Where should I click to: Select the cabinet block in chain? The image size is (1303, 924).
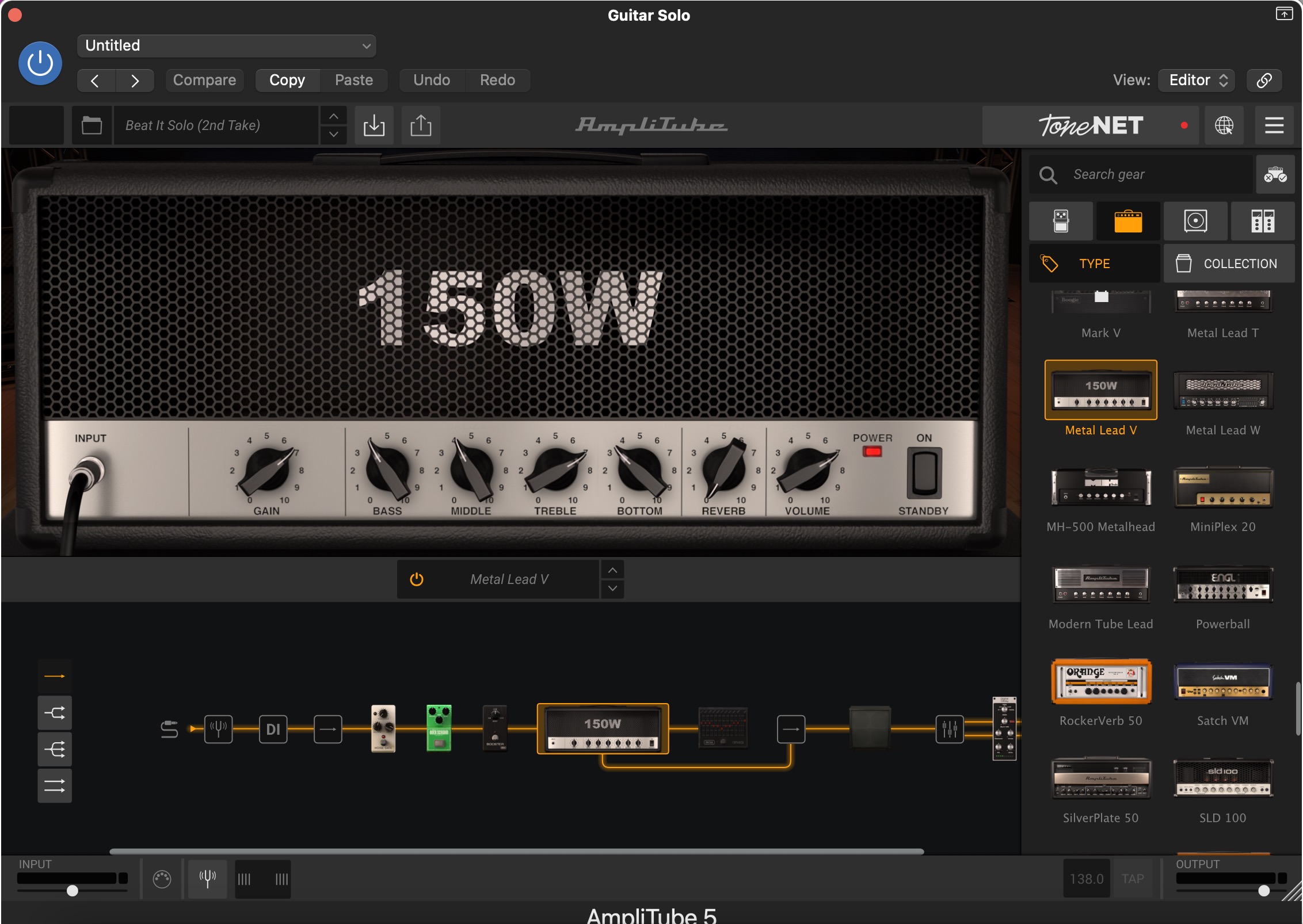[870, 728]
